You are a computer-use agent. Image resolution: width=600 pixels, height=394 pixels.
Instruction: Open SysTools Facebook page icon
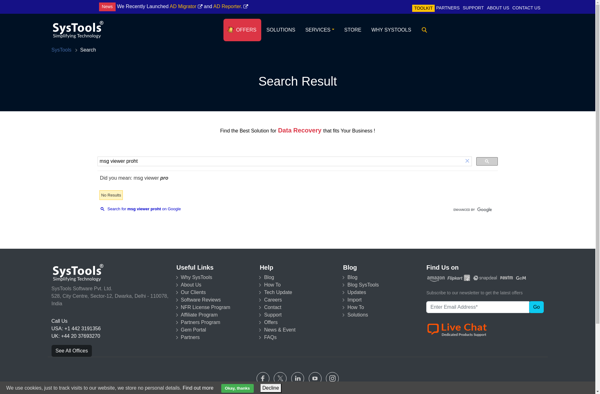coord(263,378)
